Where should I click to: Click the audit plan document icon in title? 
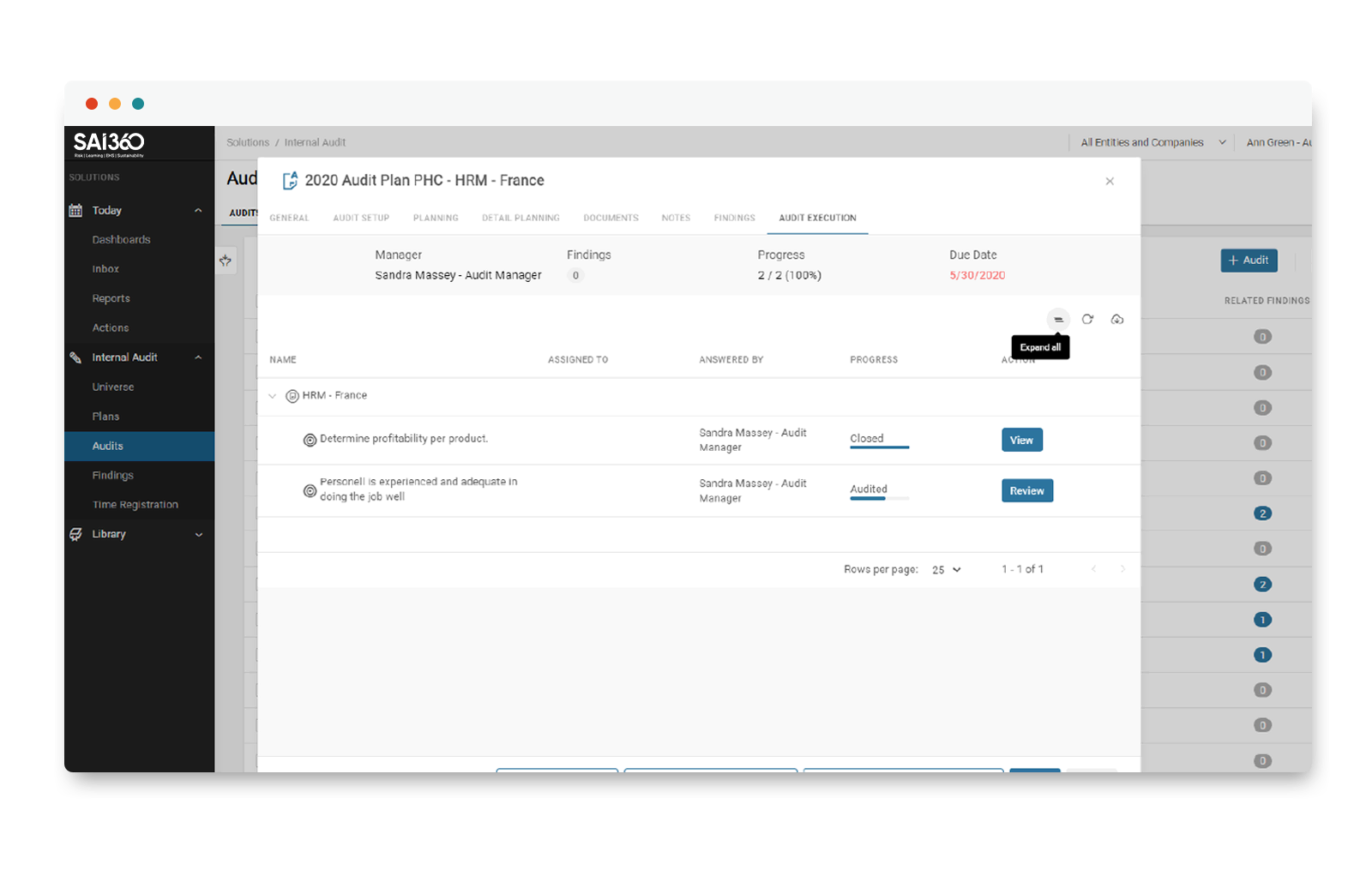pos(290,181)
